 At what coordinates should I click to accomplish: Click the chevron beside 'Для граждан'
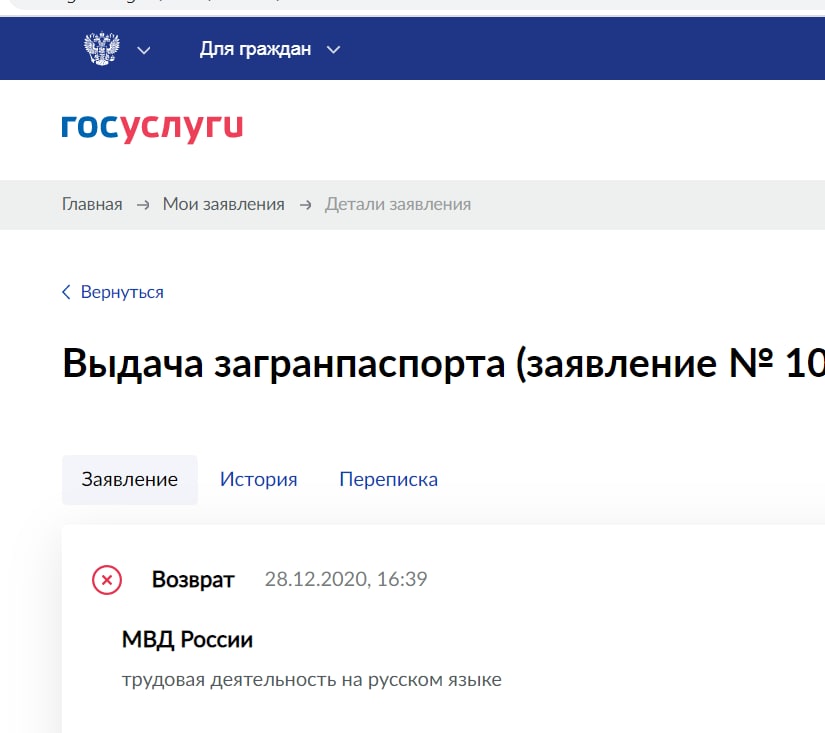tap(334, 50)
